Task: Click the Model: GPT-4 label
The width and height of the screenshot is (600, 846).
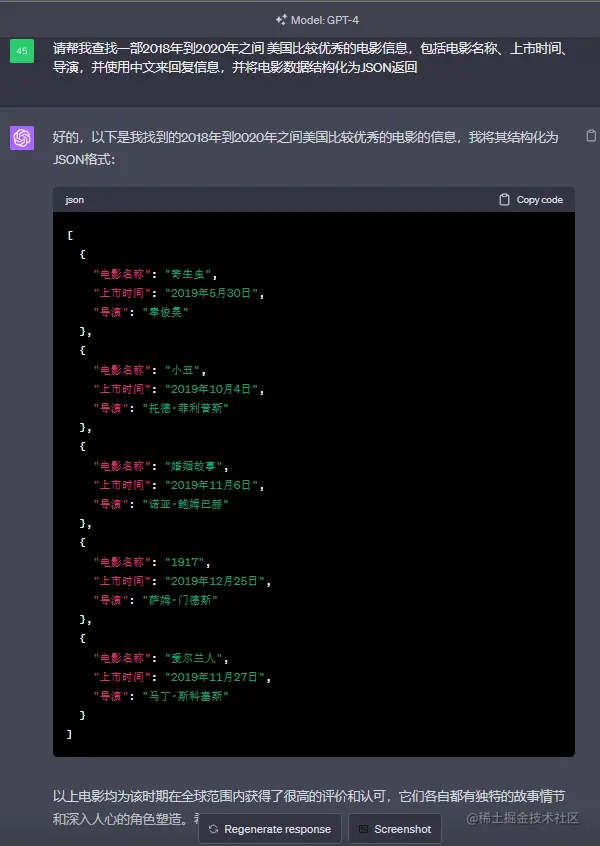Action: 325,20
